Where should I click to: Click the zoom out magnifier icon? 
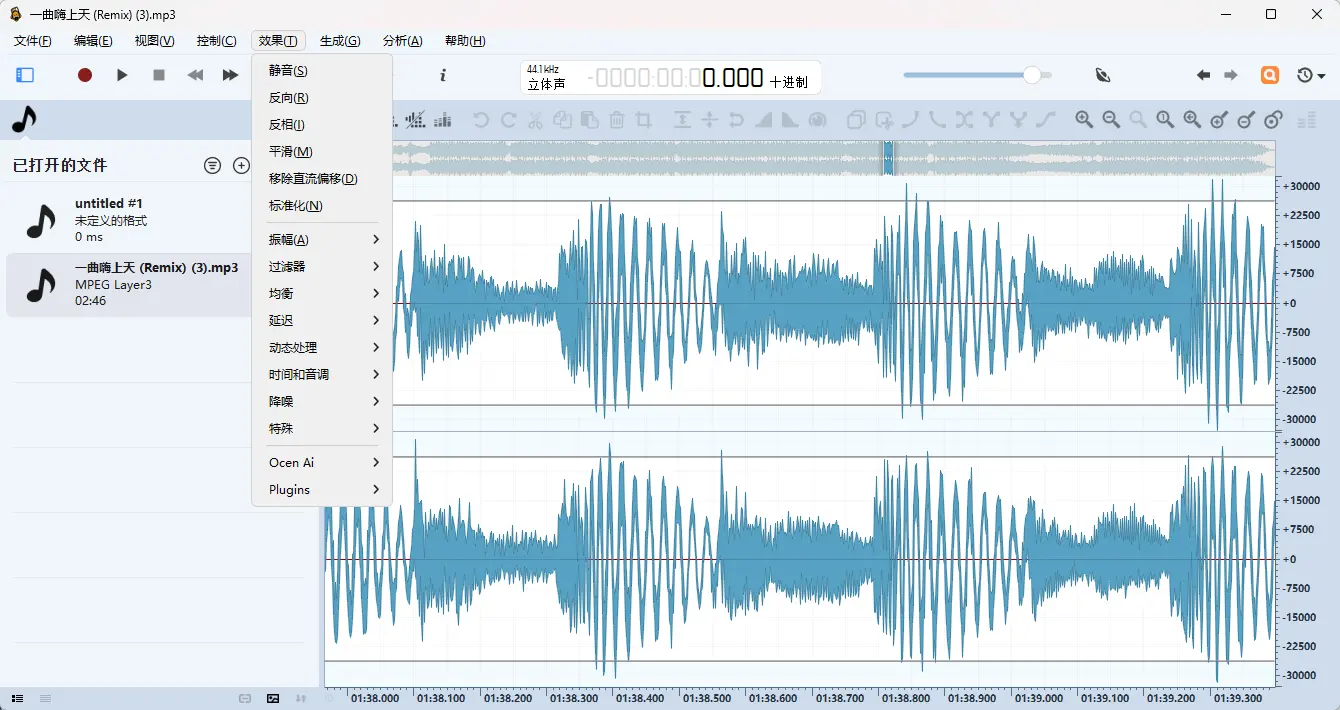(x=1111, y=120)
